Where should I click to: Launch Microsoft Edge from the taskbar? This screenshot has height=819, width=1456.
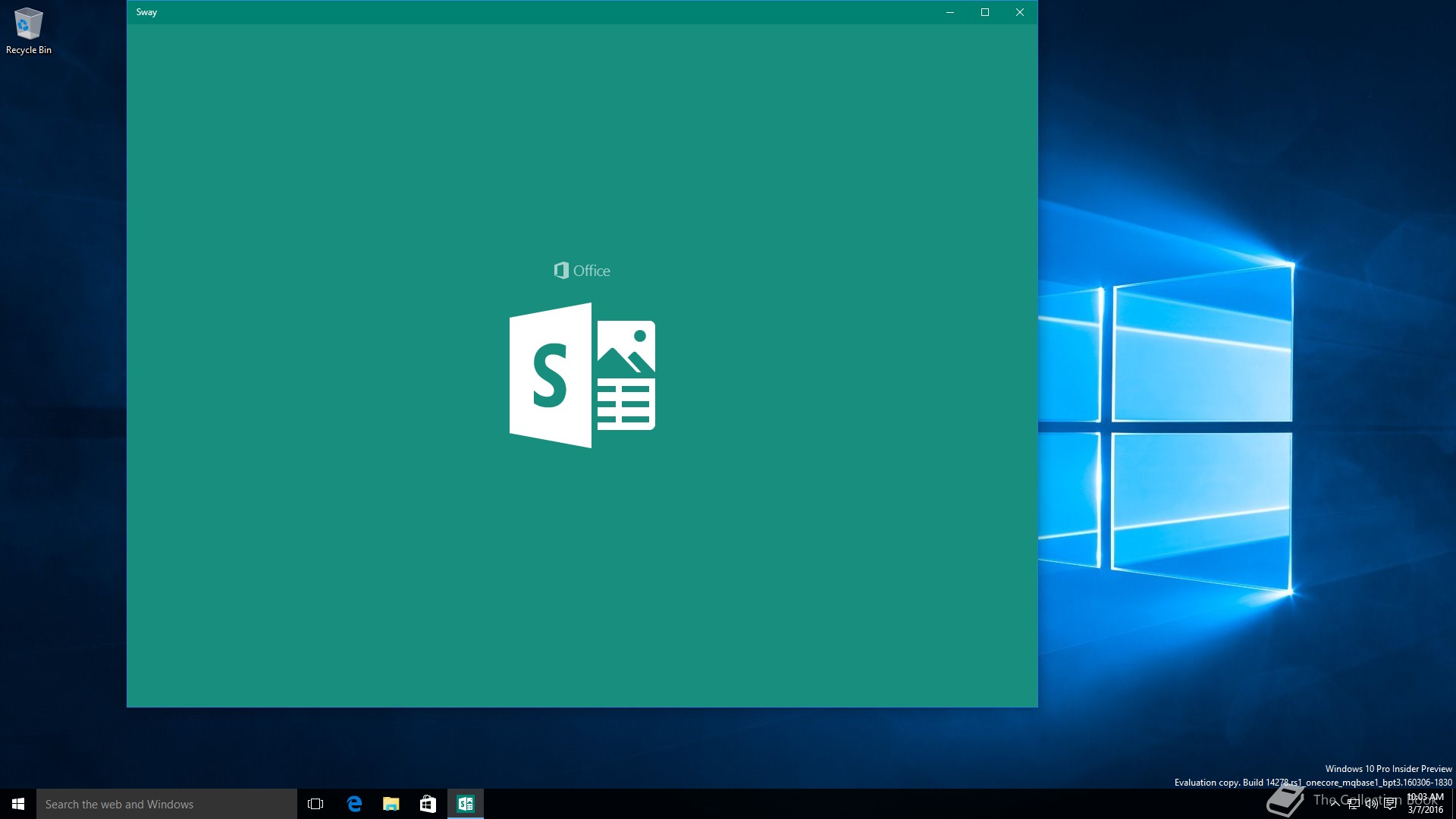coord(354,804)
